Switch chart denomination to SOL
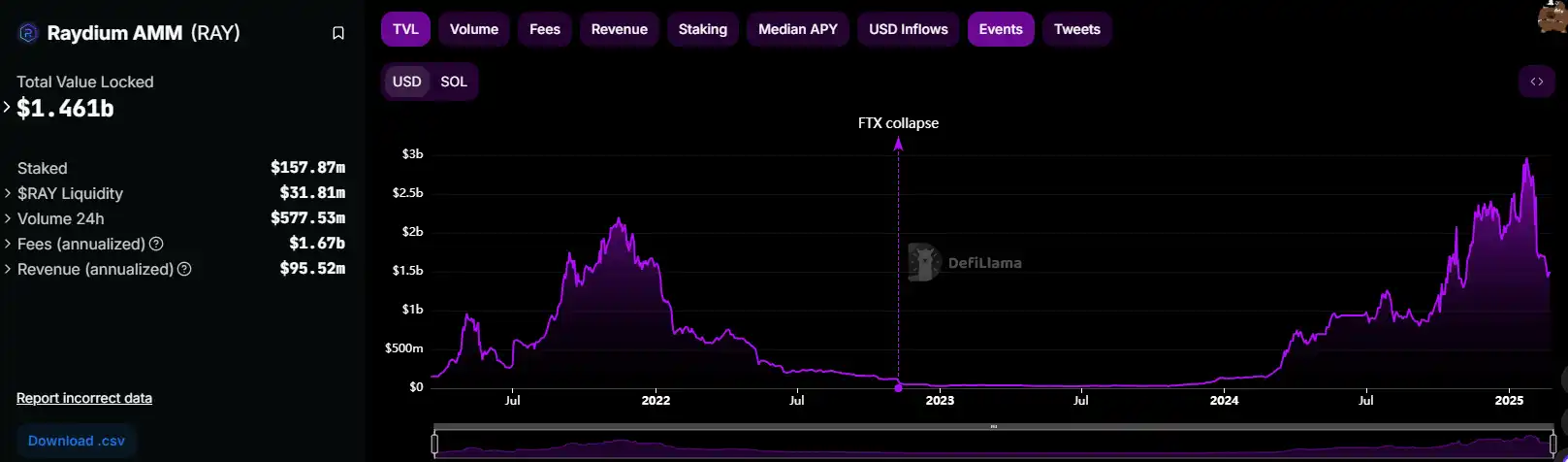Screen dimensions: 1568x462 453,82
